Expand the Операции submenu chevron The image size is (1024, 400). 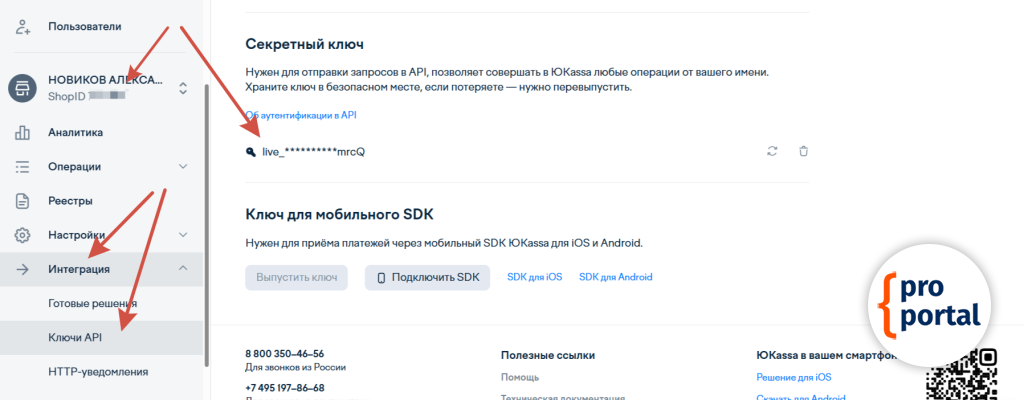tap(183, 167)
